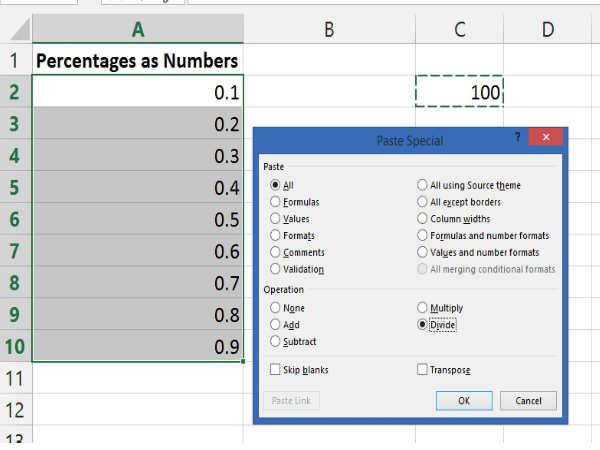The height and width of the screenshot is (450, 600).
Task: Choose the Subtract operation
Action: pos(276,342)
